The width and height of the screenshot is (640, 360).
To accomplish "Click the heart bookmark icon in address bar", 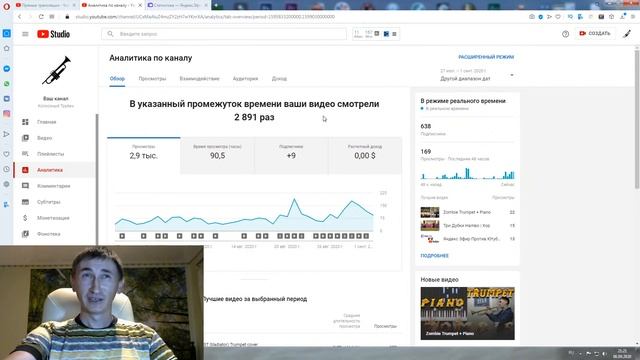I will coord(558,17).
